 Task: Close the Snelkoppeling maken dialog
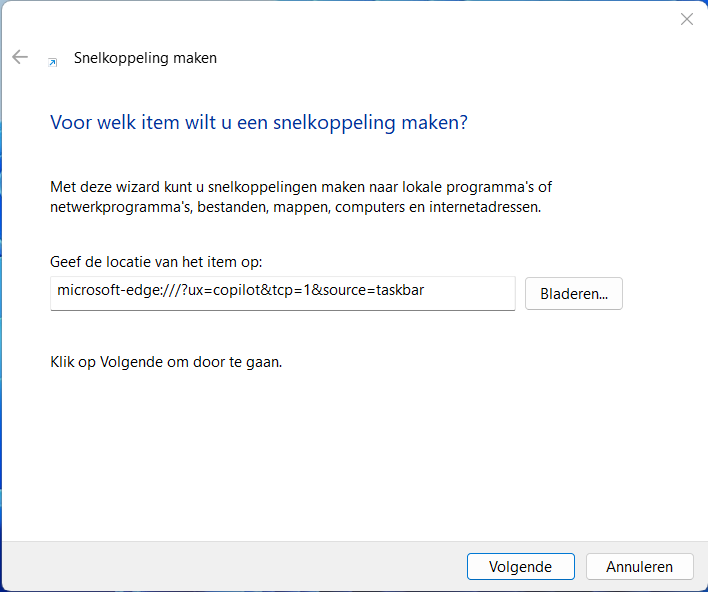686,19
